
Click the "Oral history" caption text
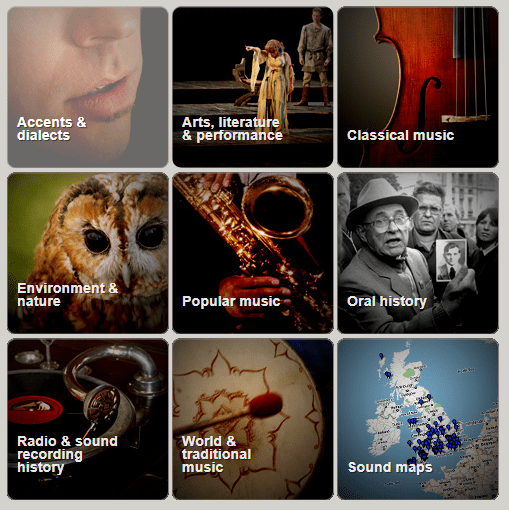coord(387,301)
